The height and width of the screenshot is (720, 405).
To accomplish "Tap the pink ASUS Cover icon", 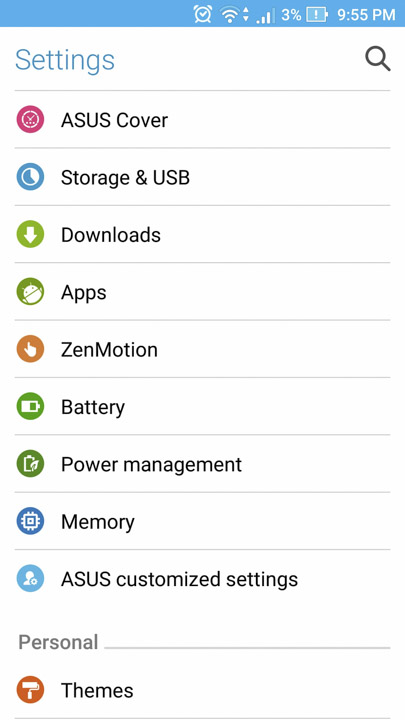I will pos(30,119).
